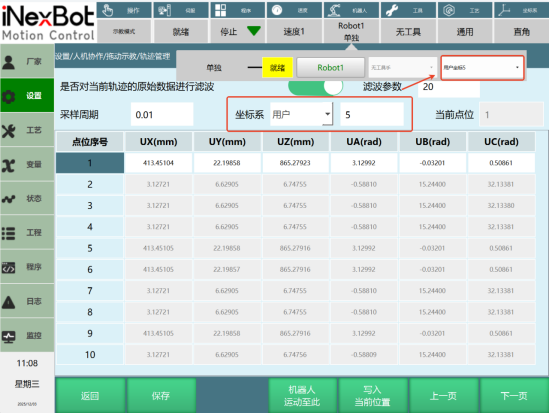Click the servo icon in top bar
This screenshot has height=413, width=549.
(x=164, y=10)
